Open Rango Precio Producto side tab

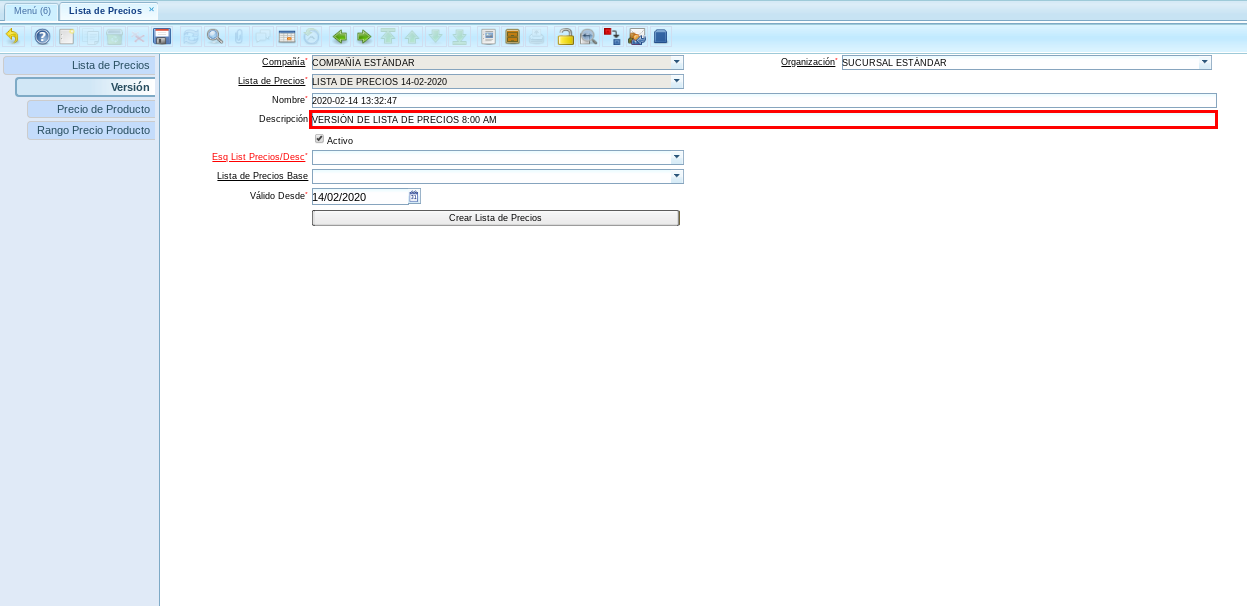coord(91,131)
